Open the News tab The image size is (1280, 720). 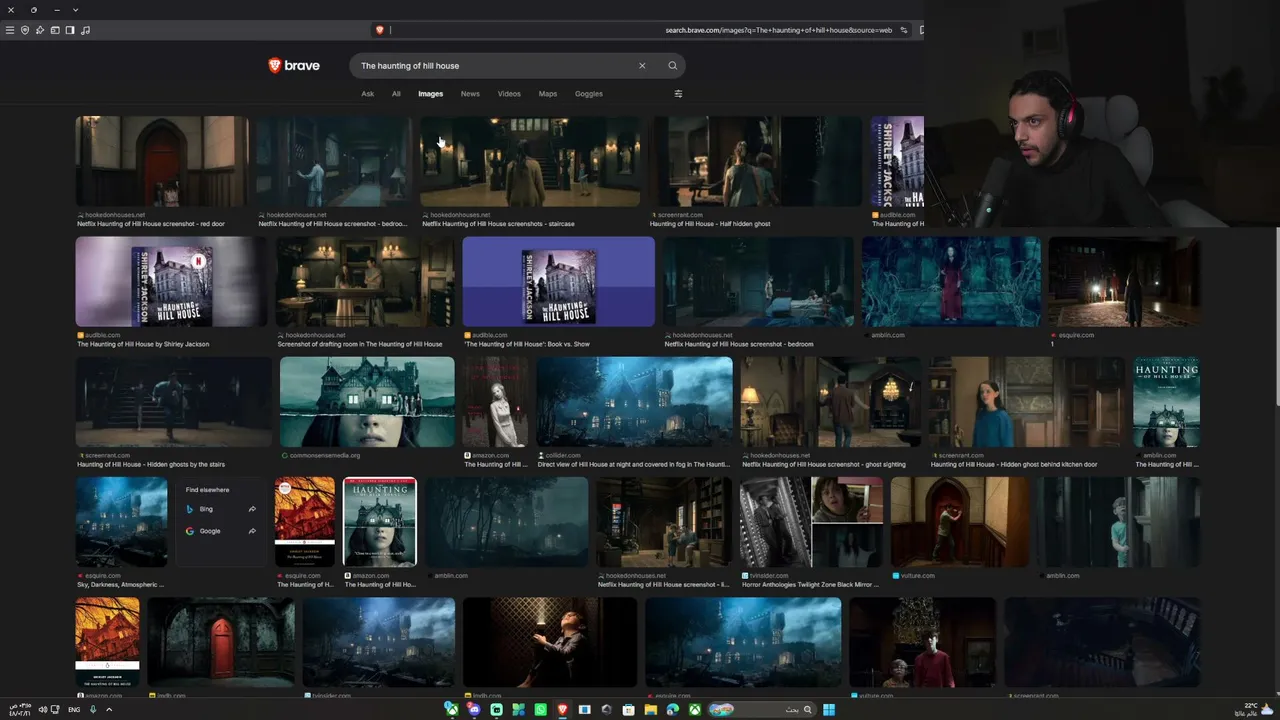coord(470,94)
